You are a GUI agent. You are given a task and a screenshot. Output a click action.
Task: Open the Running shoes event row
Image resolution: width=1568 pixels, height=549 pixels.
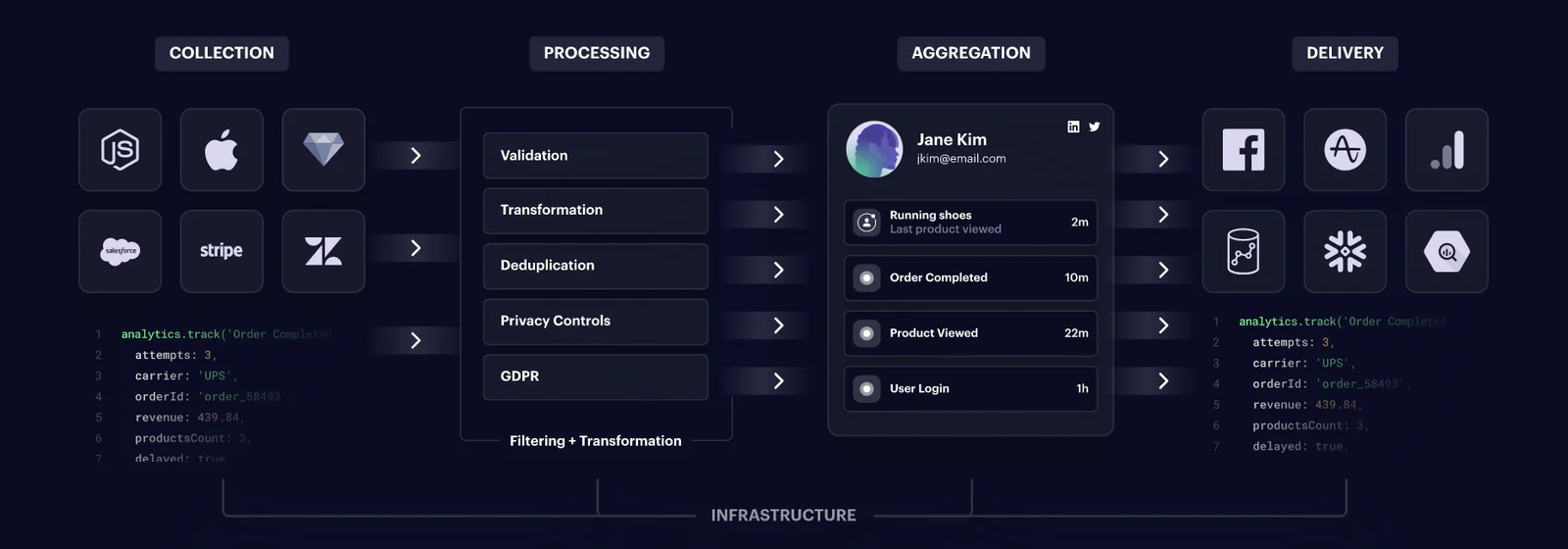(970, 223)
